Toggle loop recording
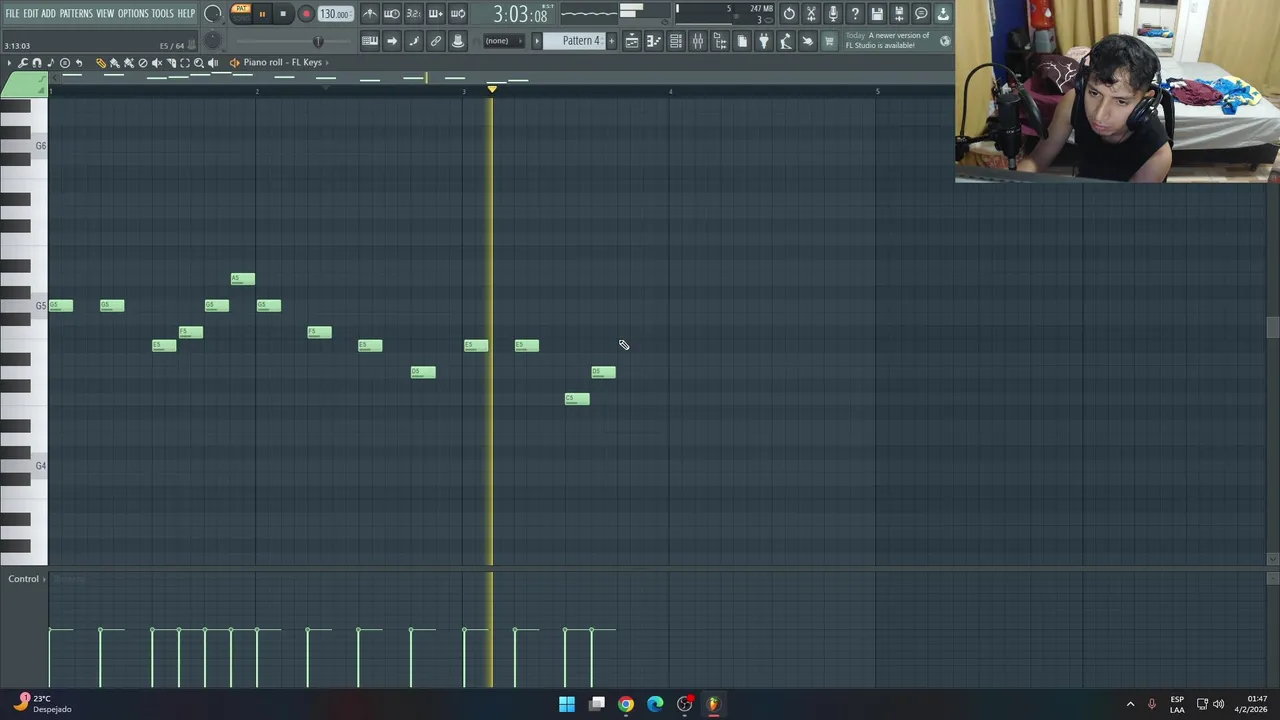The width and height of the screenshot is (1280, 720). [458, 14]
